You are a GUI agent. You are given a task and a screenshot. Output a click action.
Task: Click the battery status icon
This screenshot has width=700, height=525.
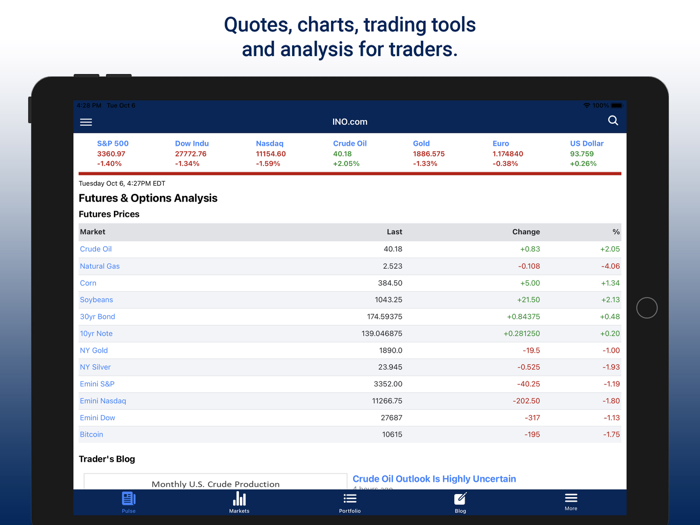[x=617, y=105]
